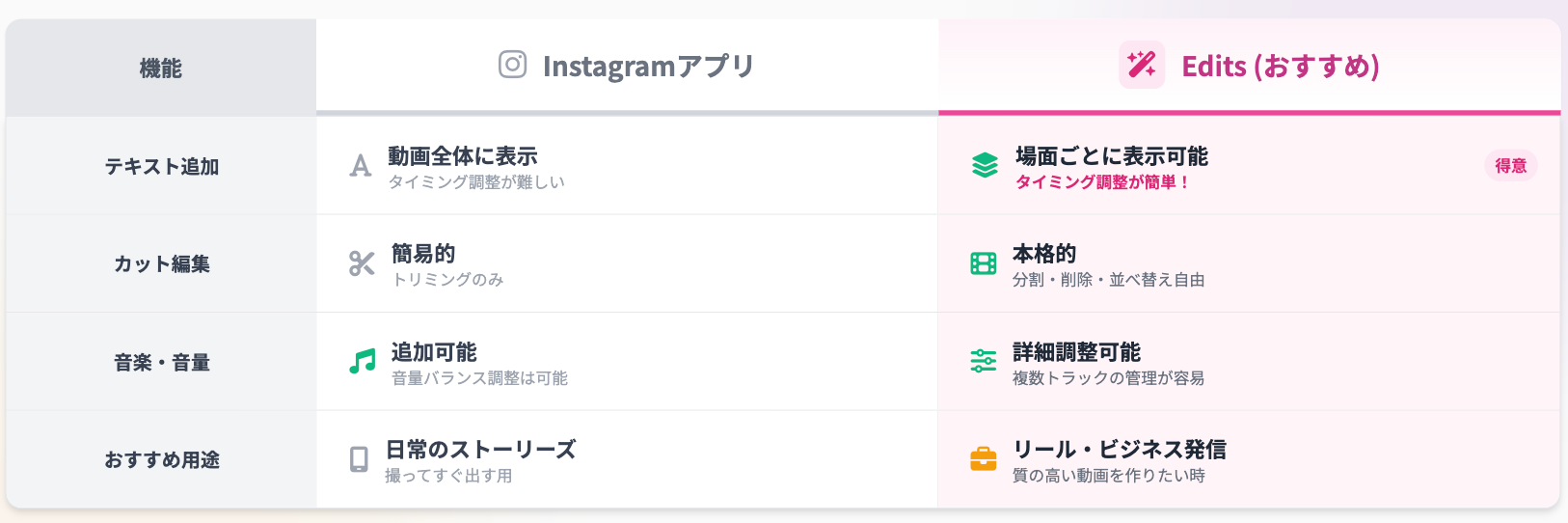Click the green film strip icon

click(x=984, y=263)
